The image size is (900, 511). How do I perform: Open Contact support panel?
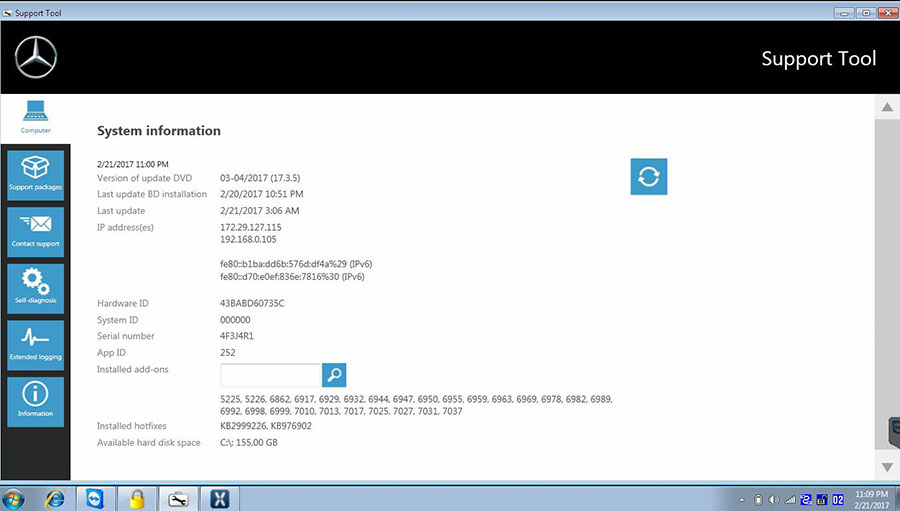[36, 232]
